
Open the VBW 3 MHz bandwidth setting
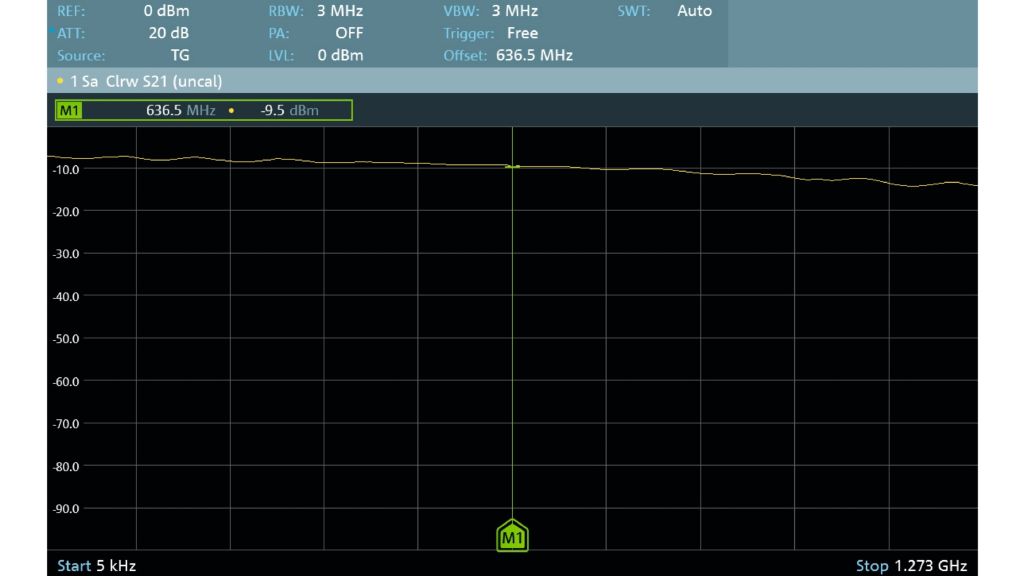pos(514,11)
